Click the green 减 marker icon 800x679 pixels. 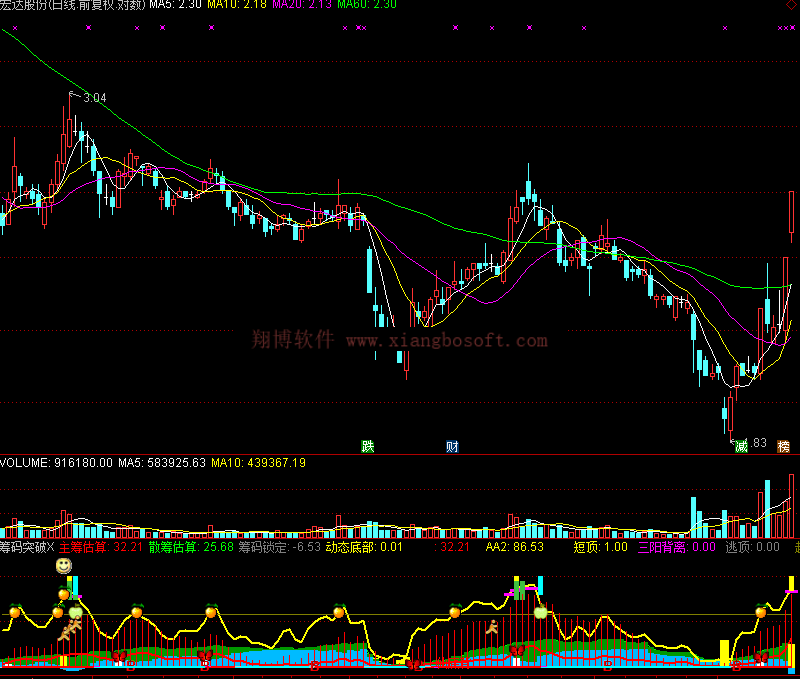[741, 446]
